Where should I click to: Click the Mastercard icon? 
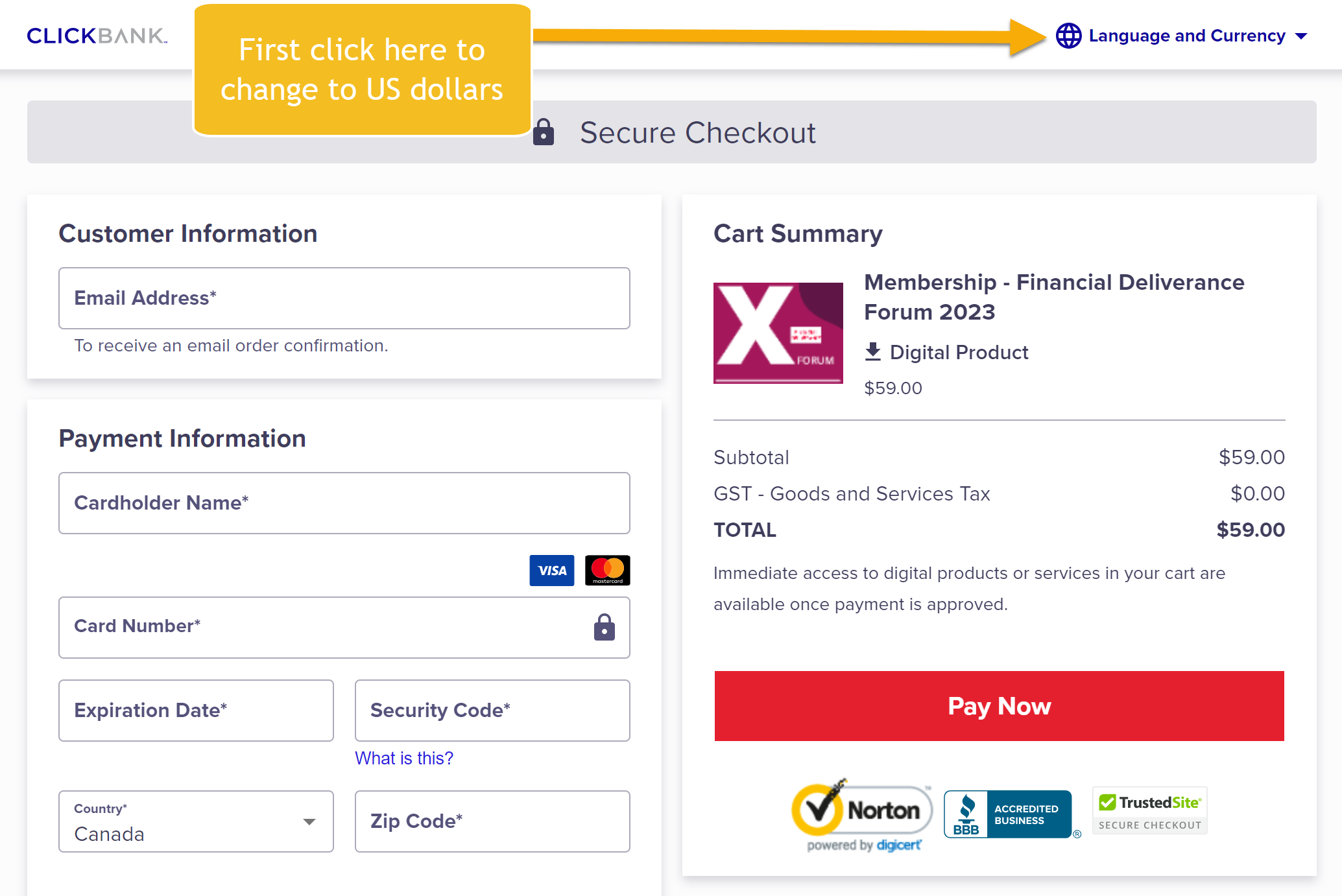pyautogui.click(x=607, y=571)
